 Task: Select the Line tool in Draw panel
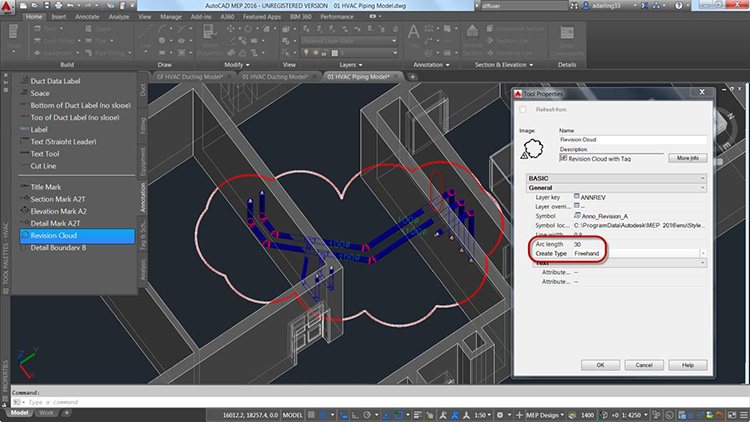(x=145, y=37)
